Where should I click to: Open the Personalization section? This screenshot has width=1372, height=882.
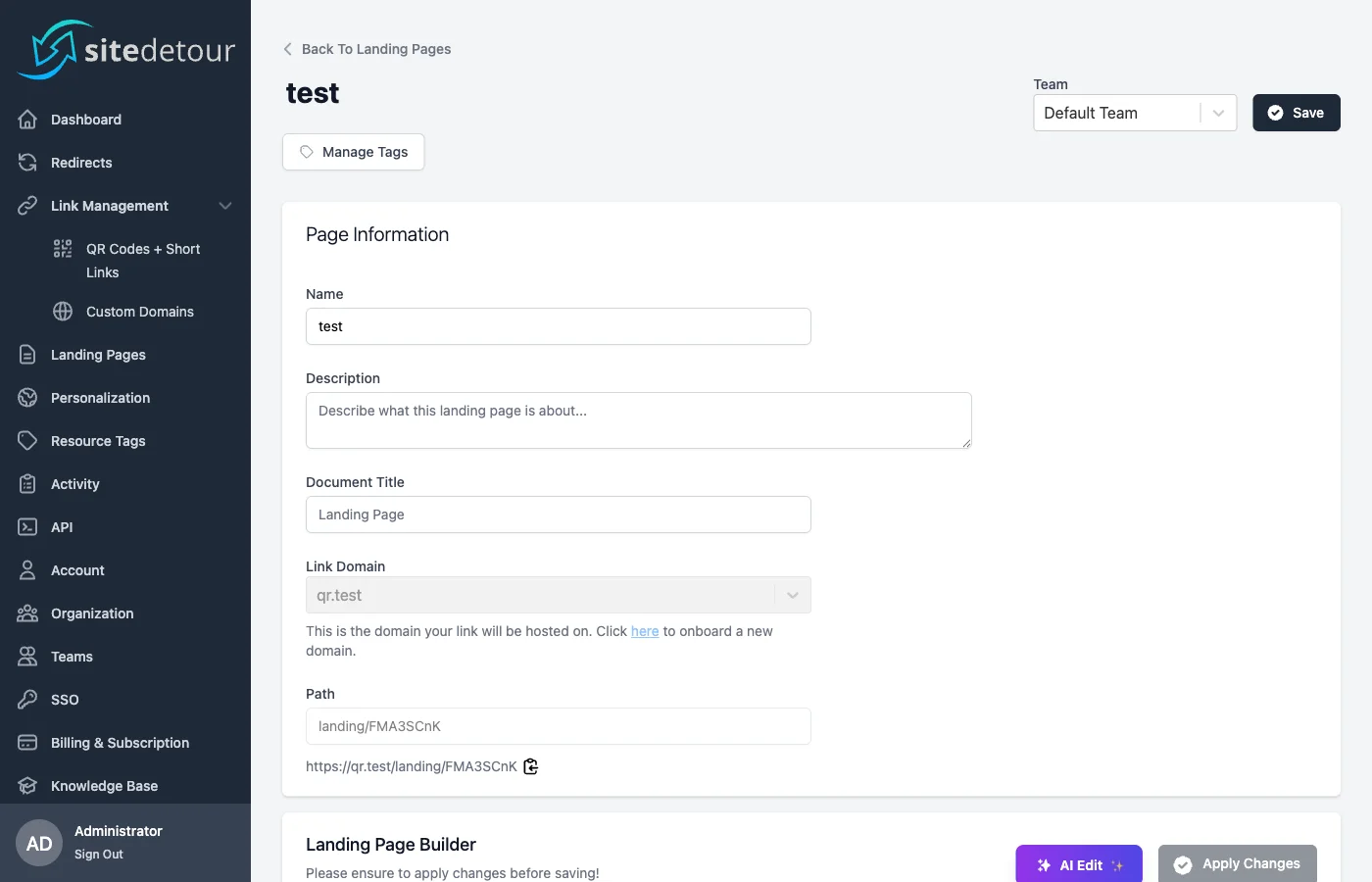100,397
